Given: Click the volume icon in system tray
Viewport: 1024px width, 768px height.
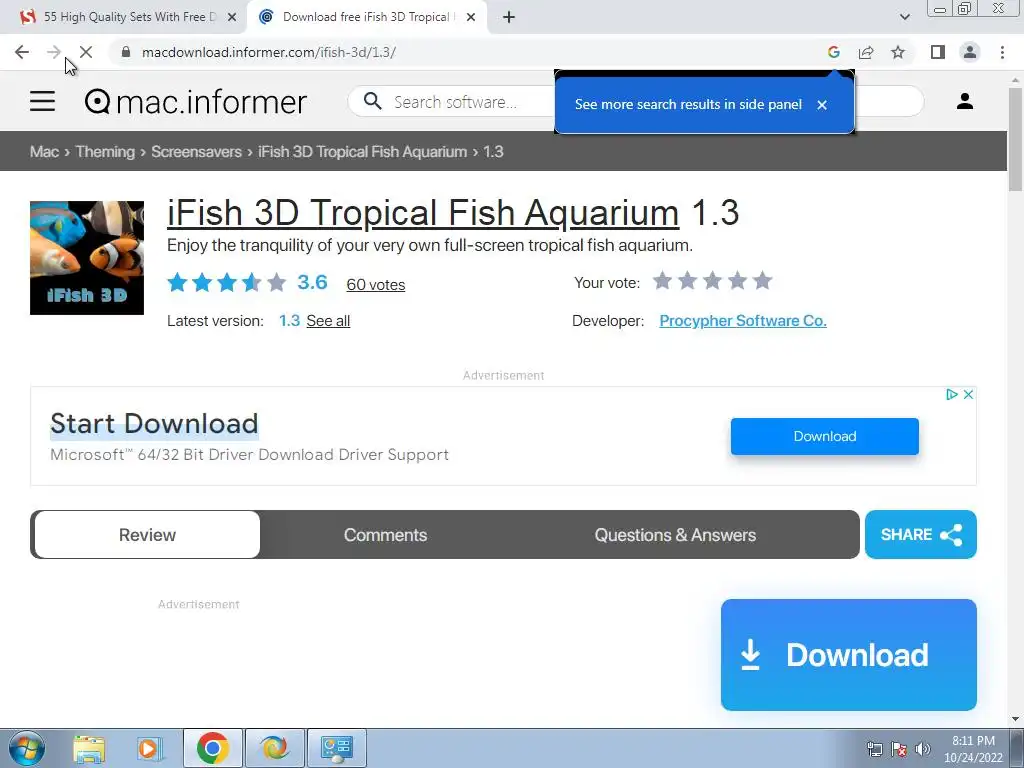Looking at the screenshot, I should [x=923, y=749].
